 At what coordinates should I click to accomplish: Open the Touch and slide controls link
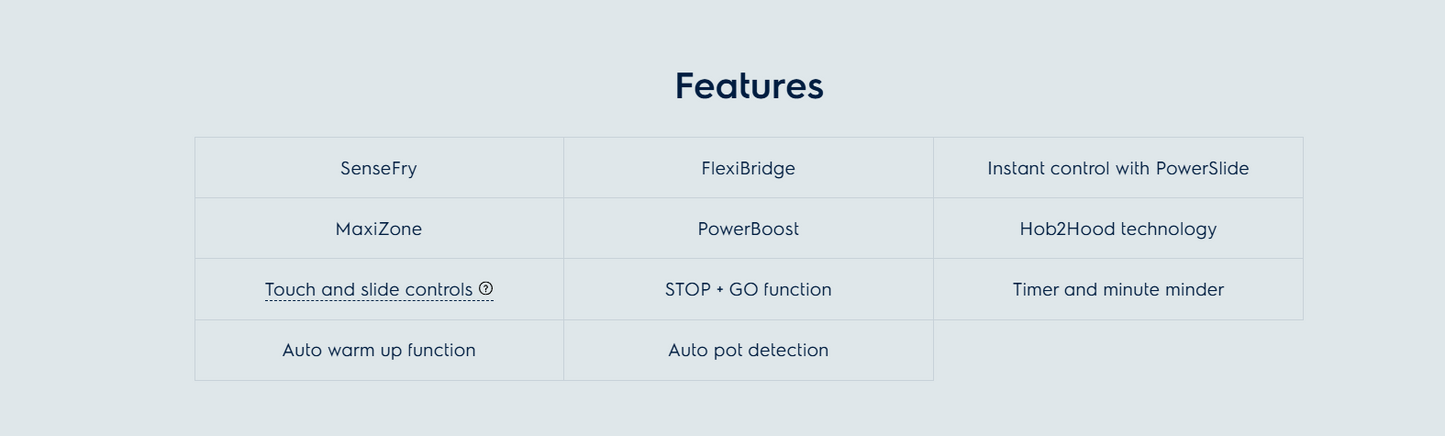368,290
